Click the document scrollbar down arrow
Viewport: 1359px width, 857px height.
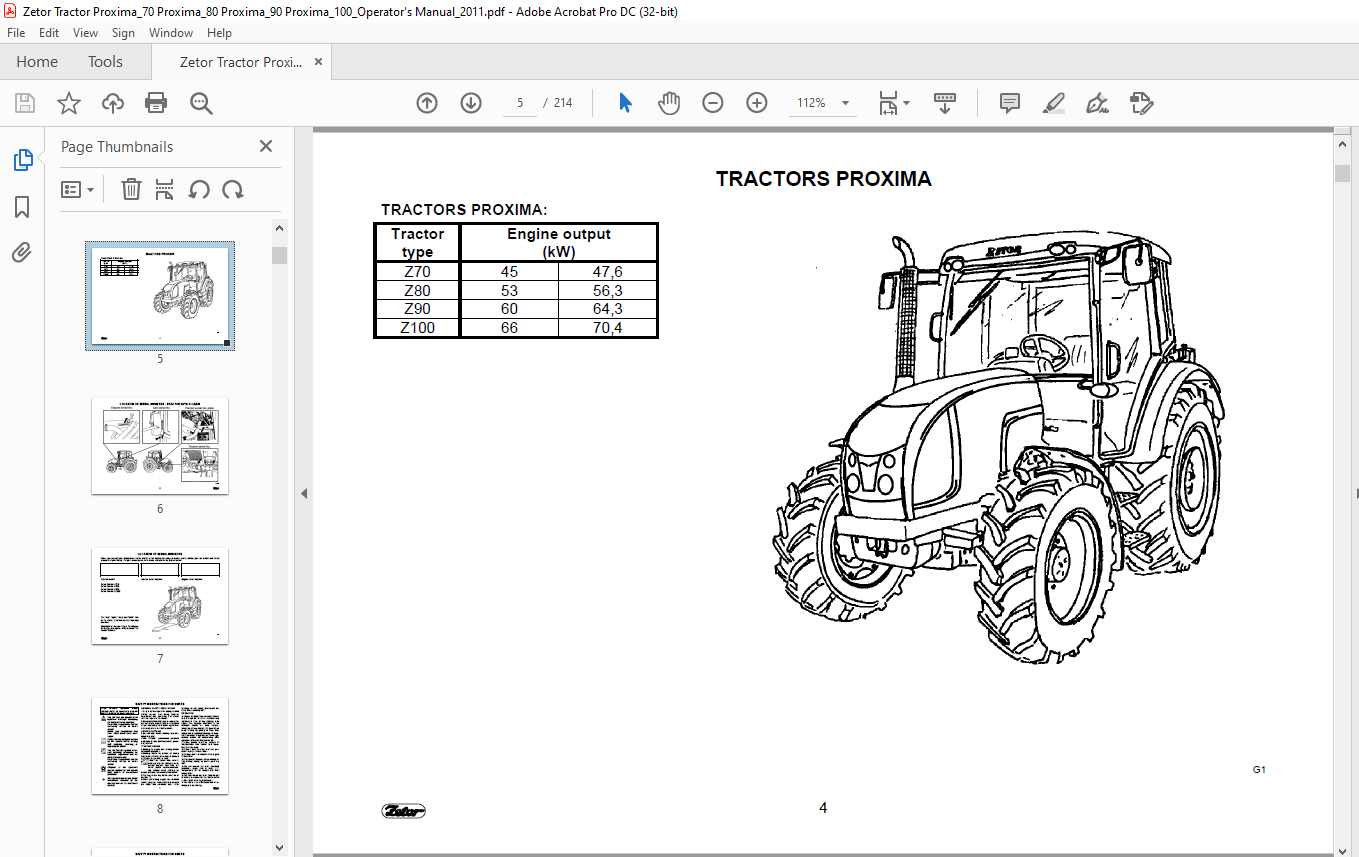(1343, 849)
